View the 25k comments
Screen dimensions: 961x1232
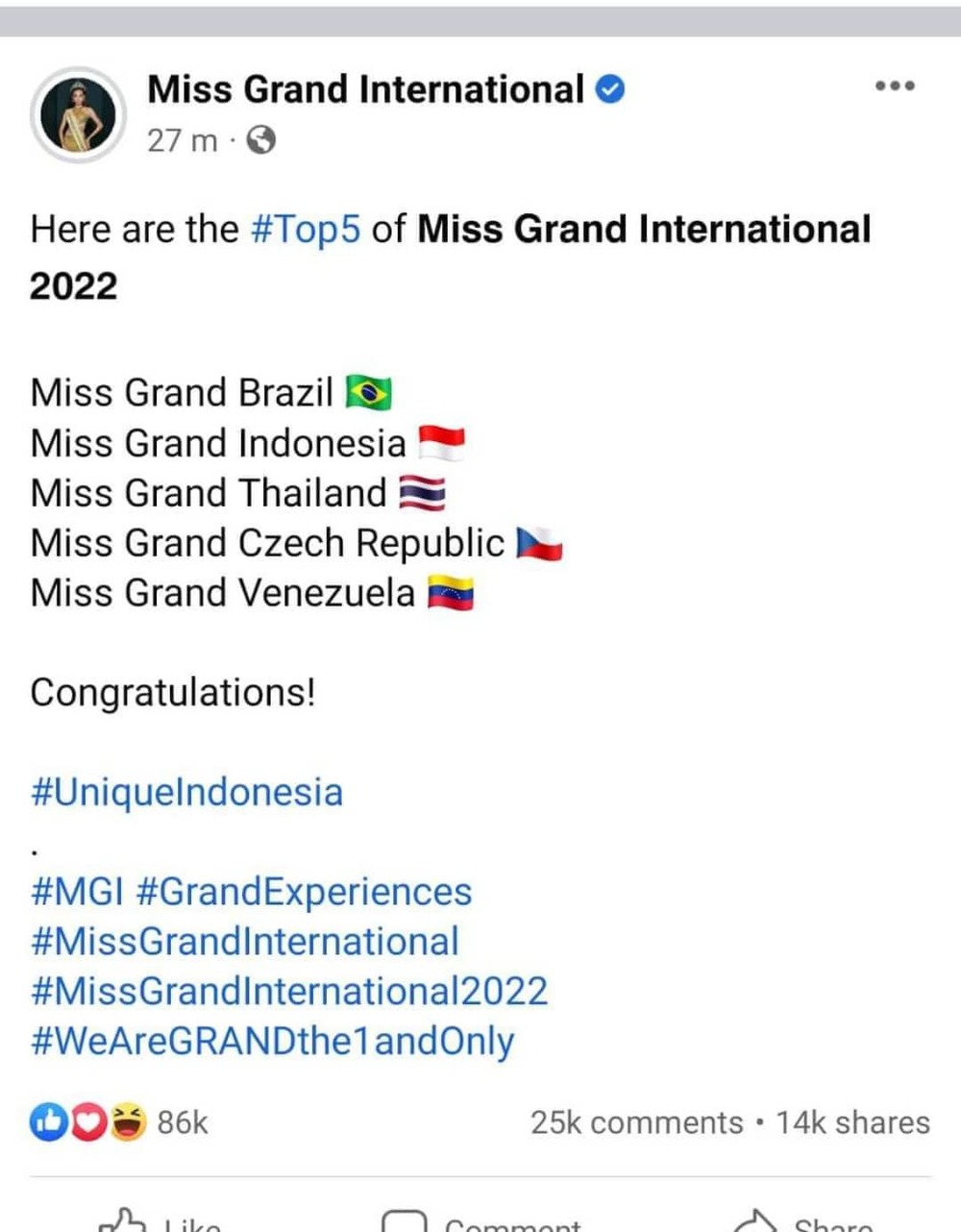[636, 1122]
